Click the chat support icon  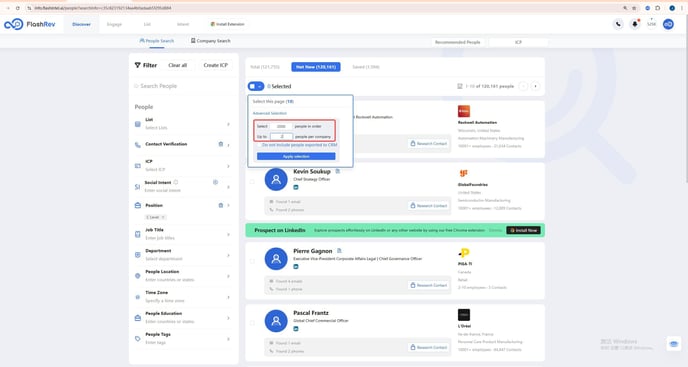coord(674,343)
